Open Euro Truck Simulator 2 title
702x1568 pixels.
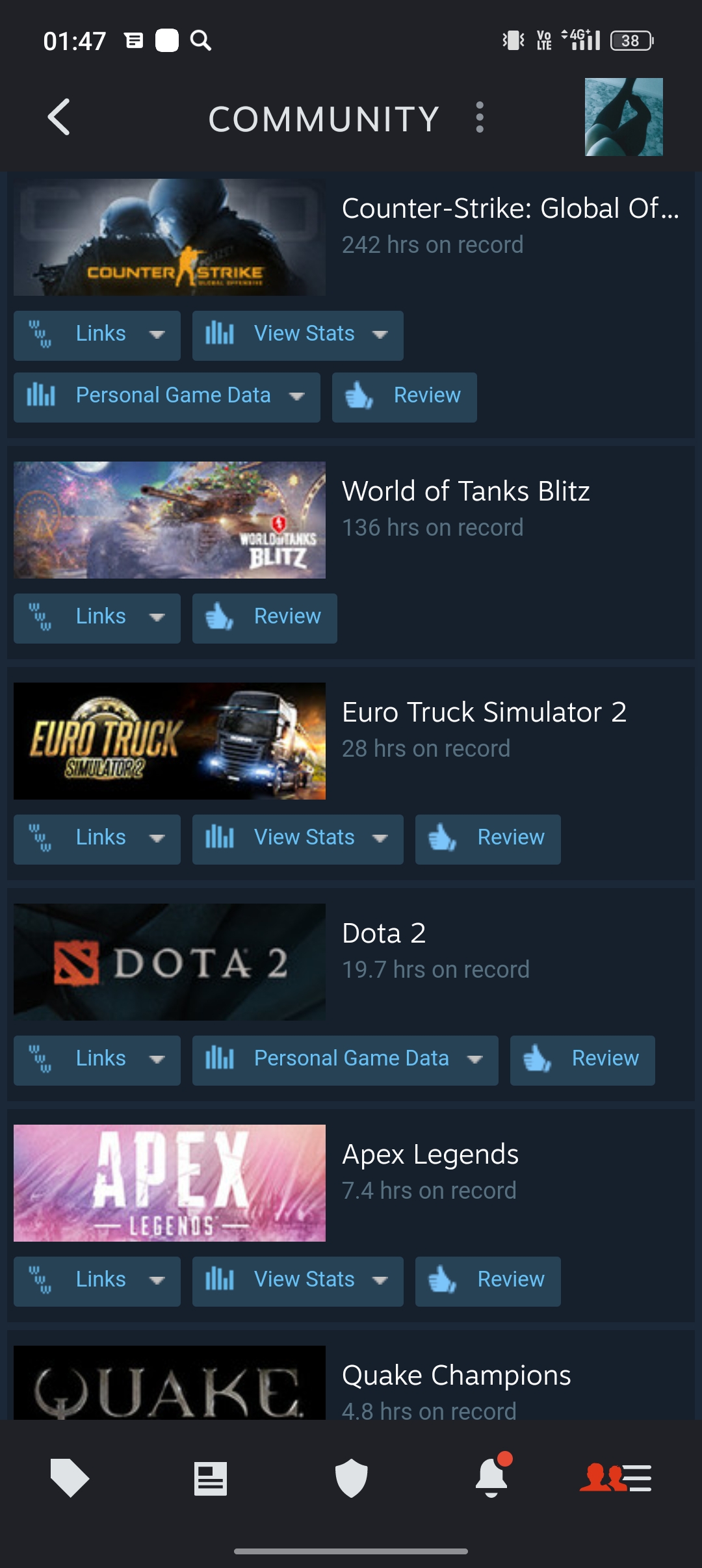[x=484, y=712]
